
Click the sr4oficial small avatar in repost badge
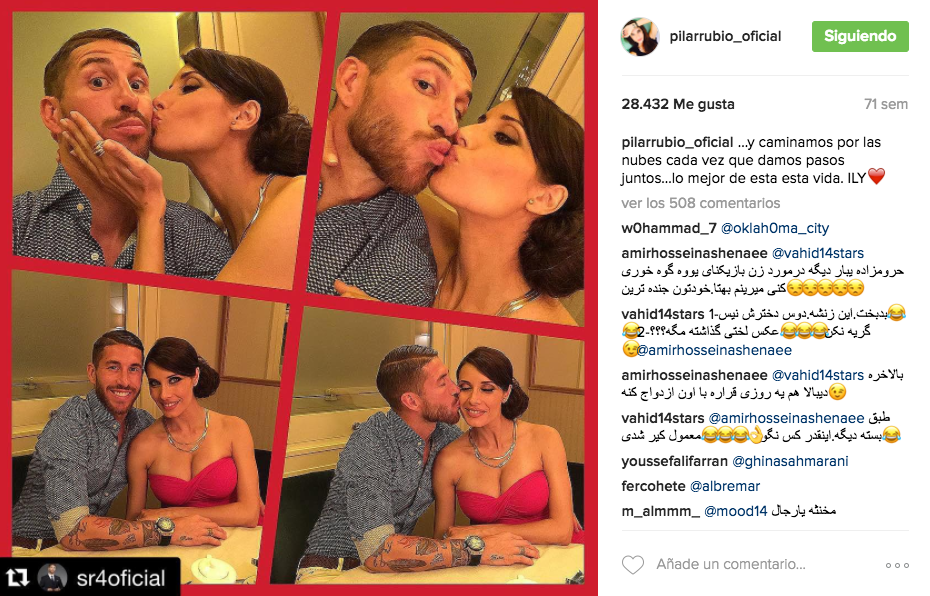point(52,577)
